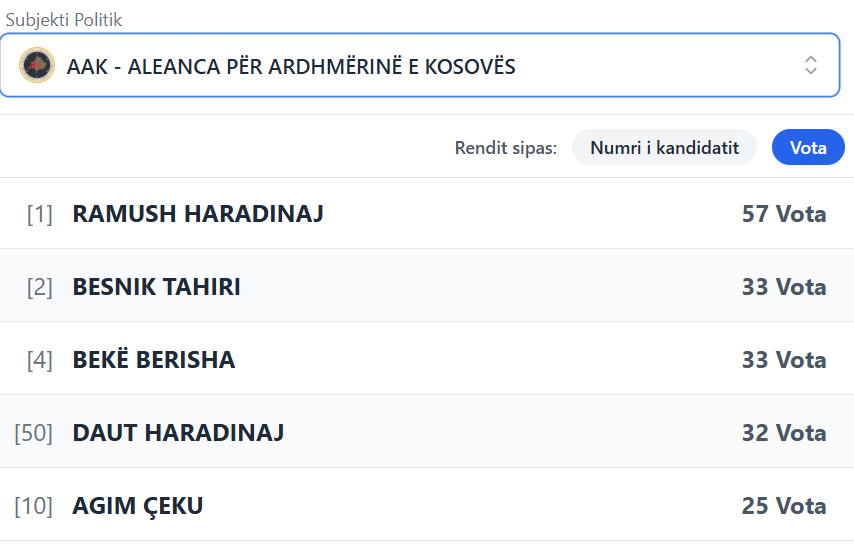Sort candidates by Numri i kandidatit

664,148
